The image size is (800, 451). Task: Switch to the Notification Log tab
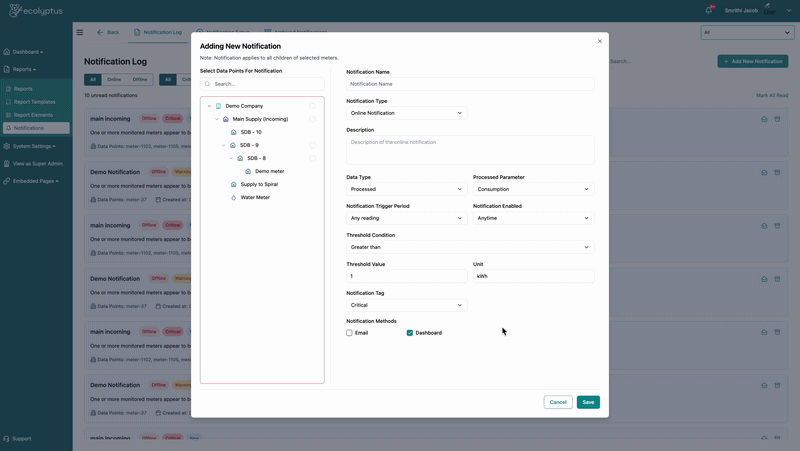[x=158, y=32]
